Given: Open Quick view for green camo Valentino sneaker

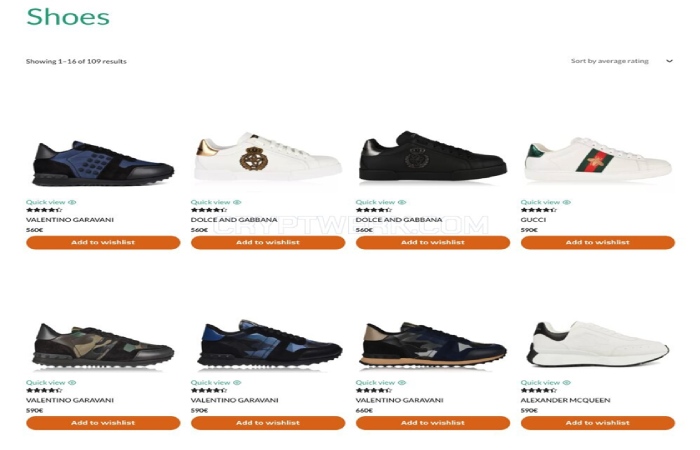Looking at the screenshot, I should click(x=51, y=383).
